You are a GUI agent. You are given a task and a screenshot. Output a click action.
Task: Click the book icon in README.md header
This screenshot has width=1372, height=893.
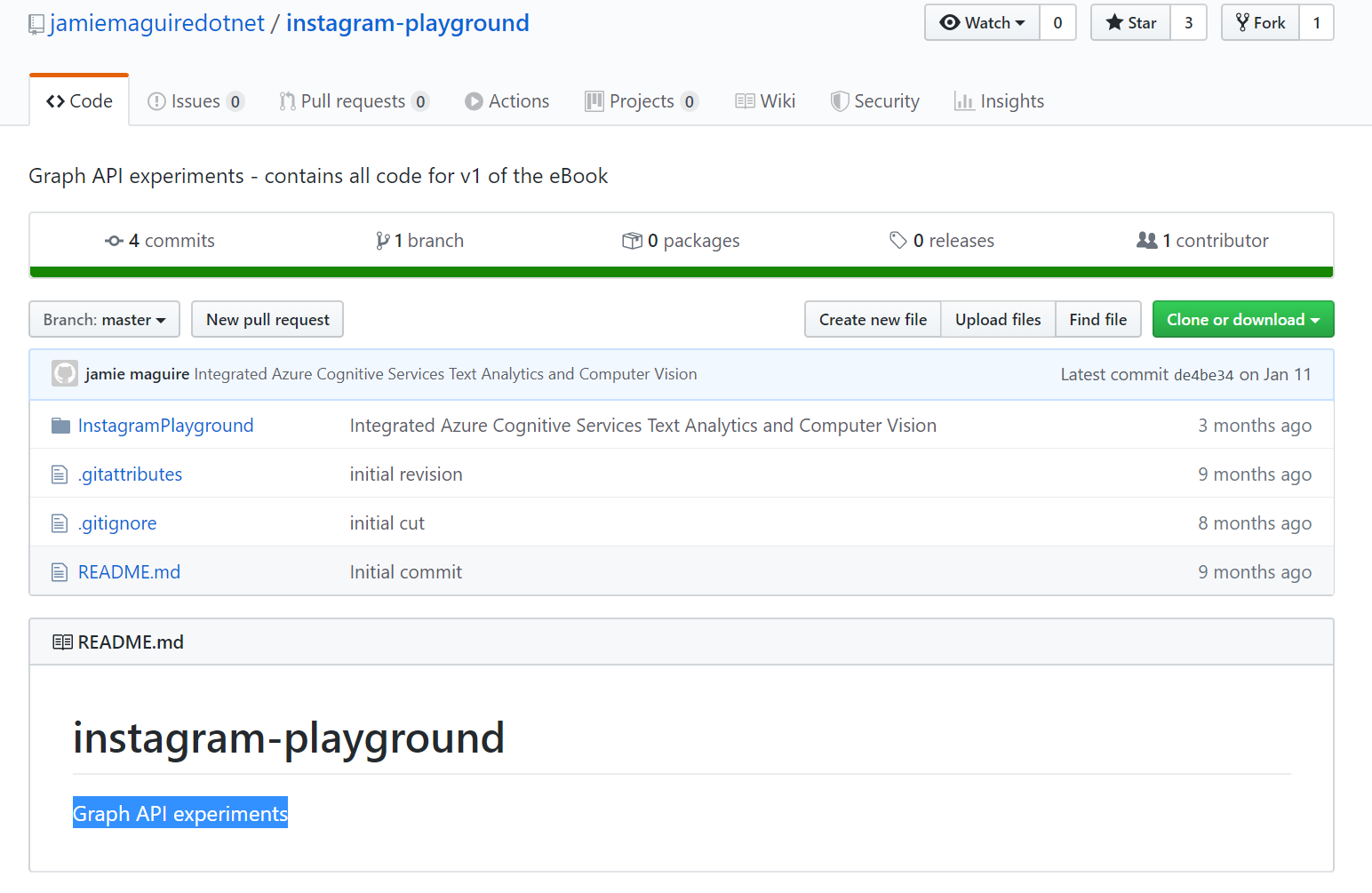[x=62, y=642]
